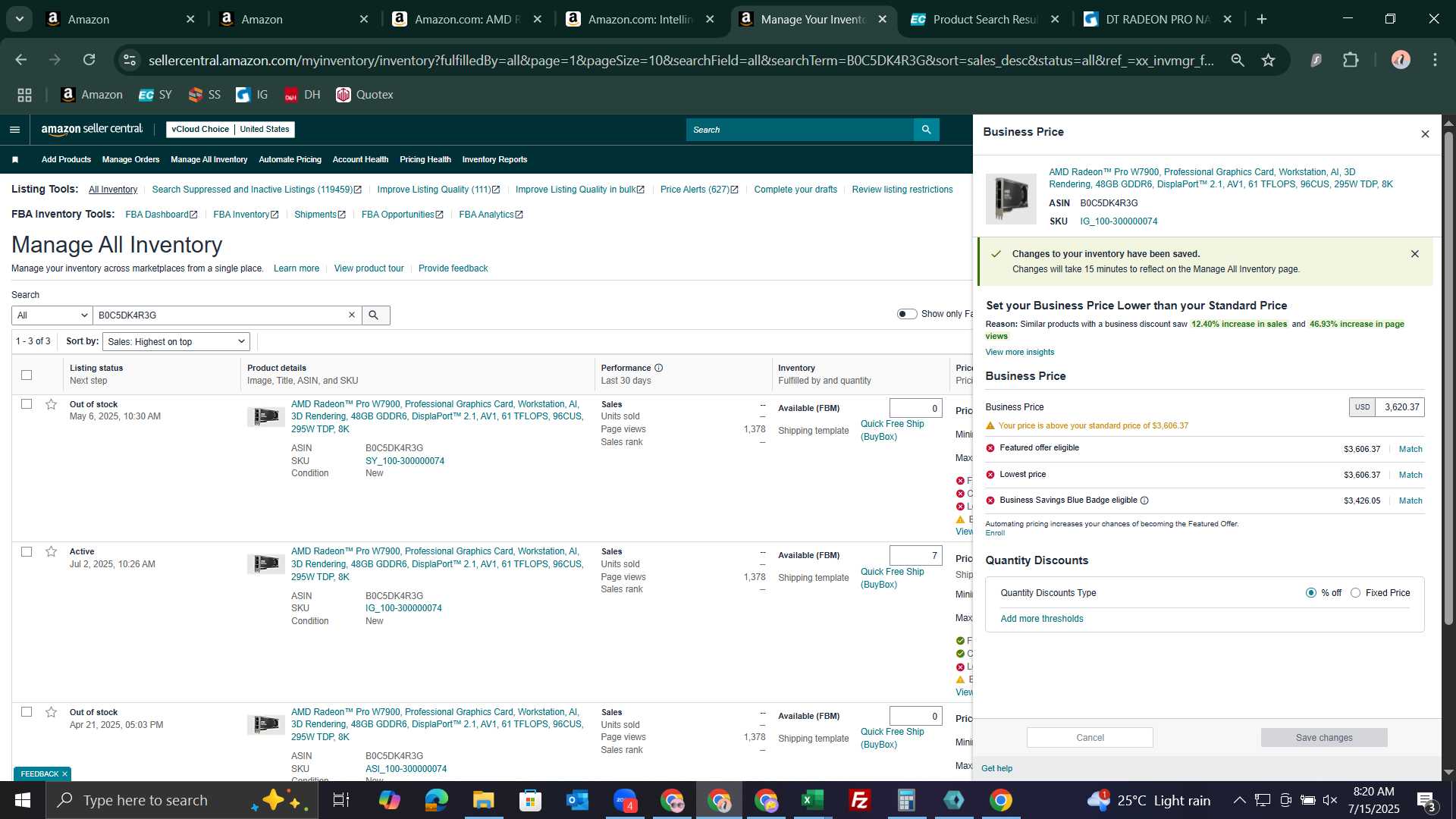Click the product thumbnail in Business Price panel
The width and height of the screenshot is (1456, 819).
(1011, 199)
